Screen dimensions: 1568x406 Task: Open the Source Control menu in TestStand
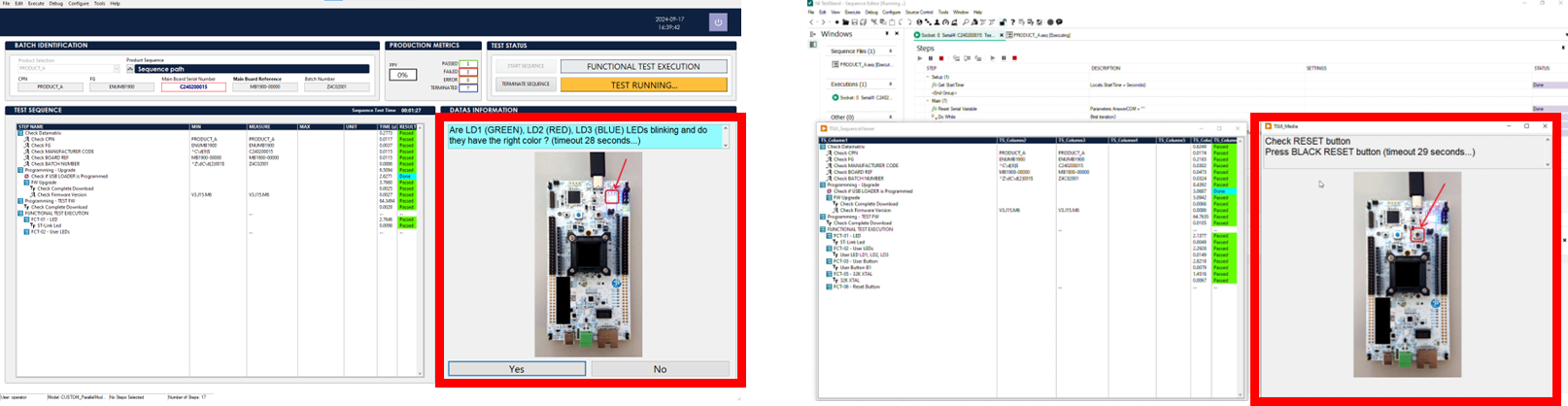919,13
